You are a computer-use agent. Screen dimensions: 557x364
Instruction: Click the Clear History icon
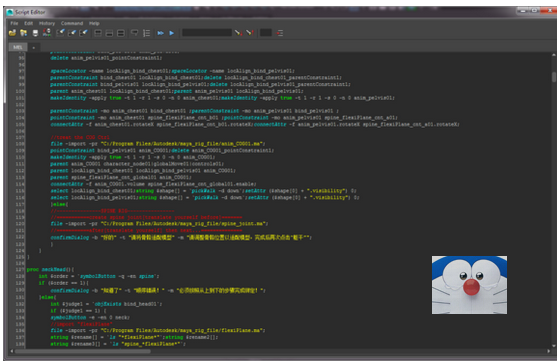pyautogui.click(x=61, y=33)
